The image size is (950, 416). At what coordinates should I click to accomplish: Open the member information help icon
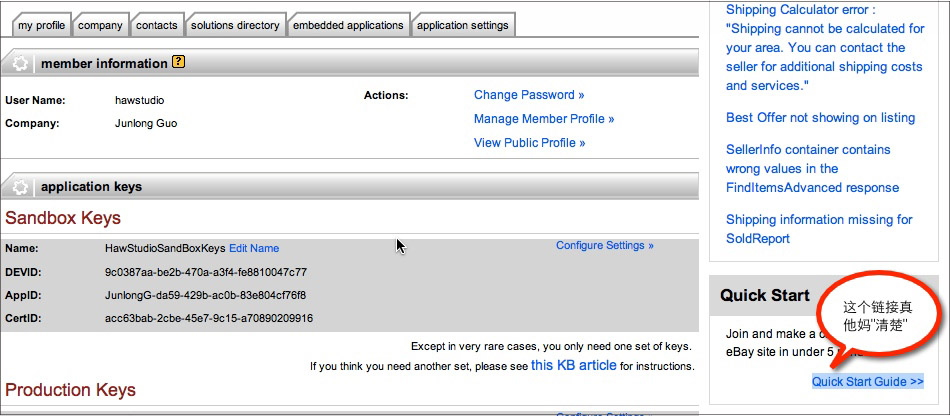(x=178, y=62)
